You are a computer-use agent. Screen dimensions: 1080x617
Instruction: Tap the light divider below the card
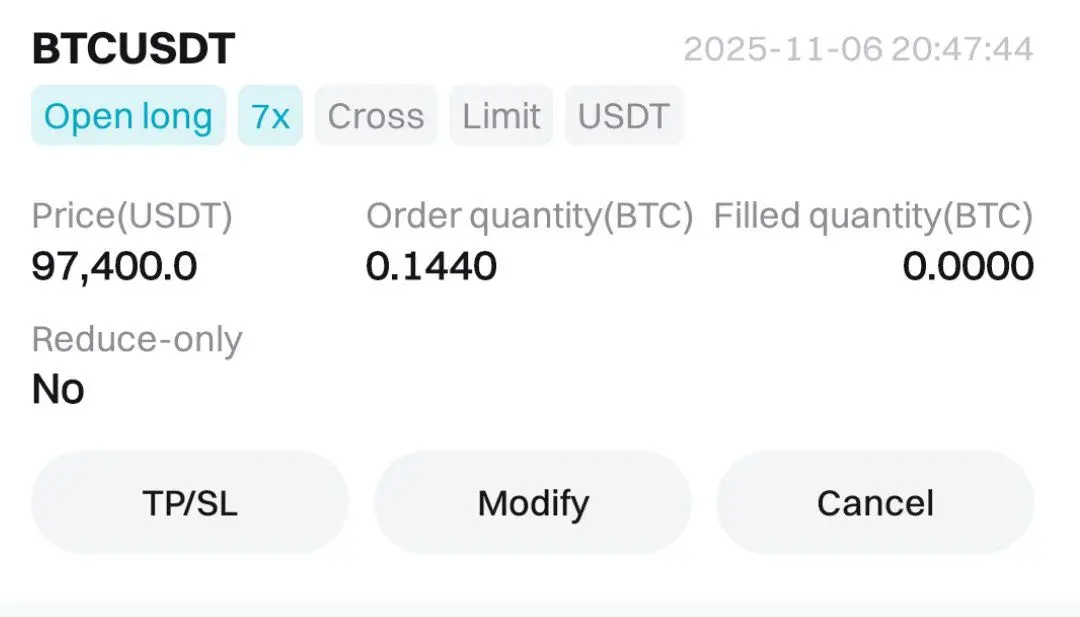point(540,609)
